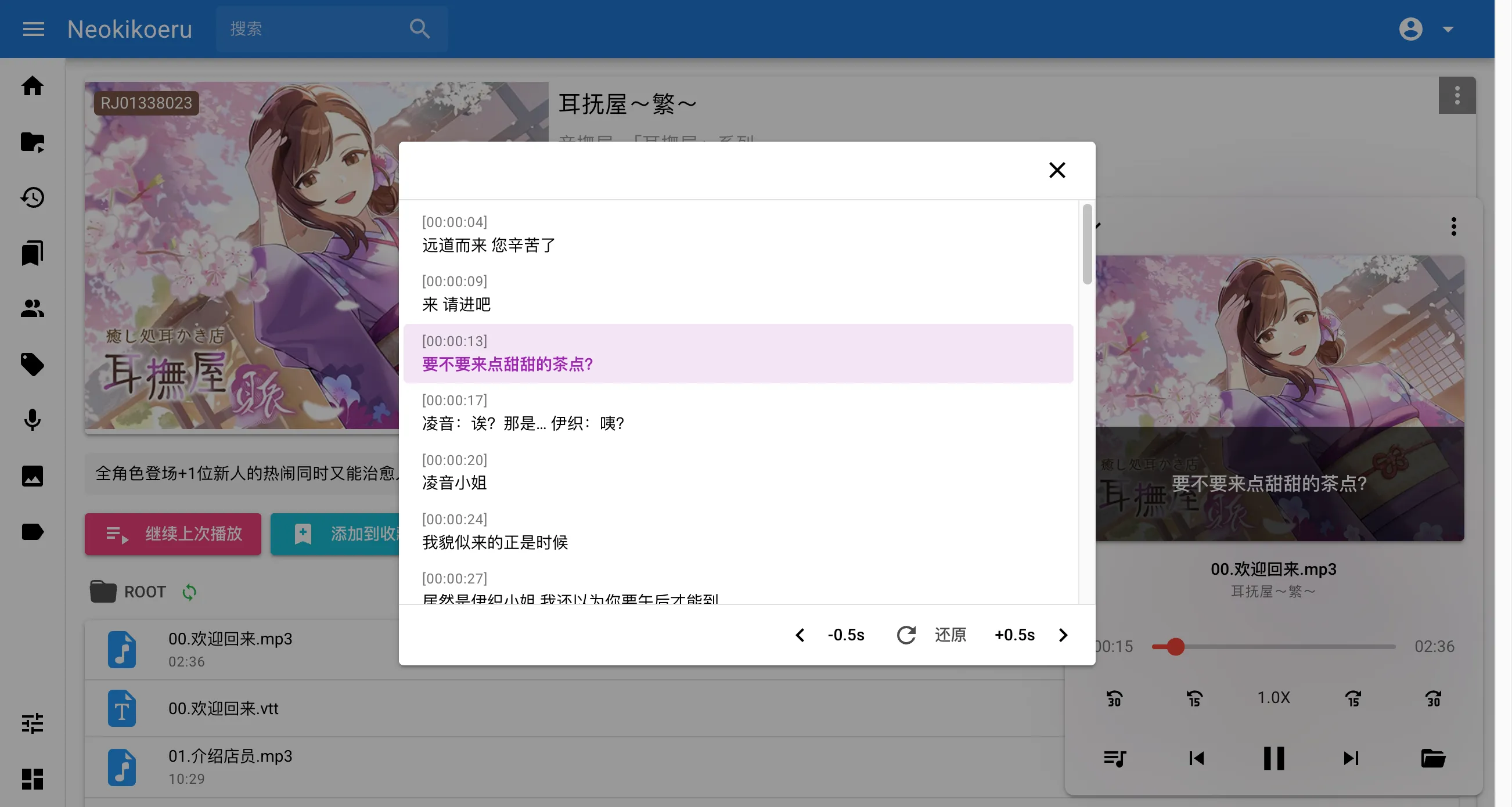Screen dimensions: 1512x807
Task: Close the subtitle dialog
Action: coord(1057,170)
